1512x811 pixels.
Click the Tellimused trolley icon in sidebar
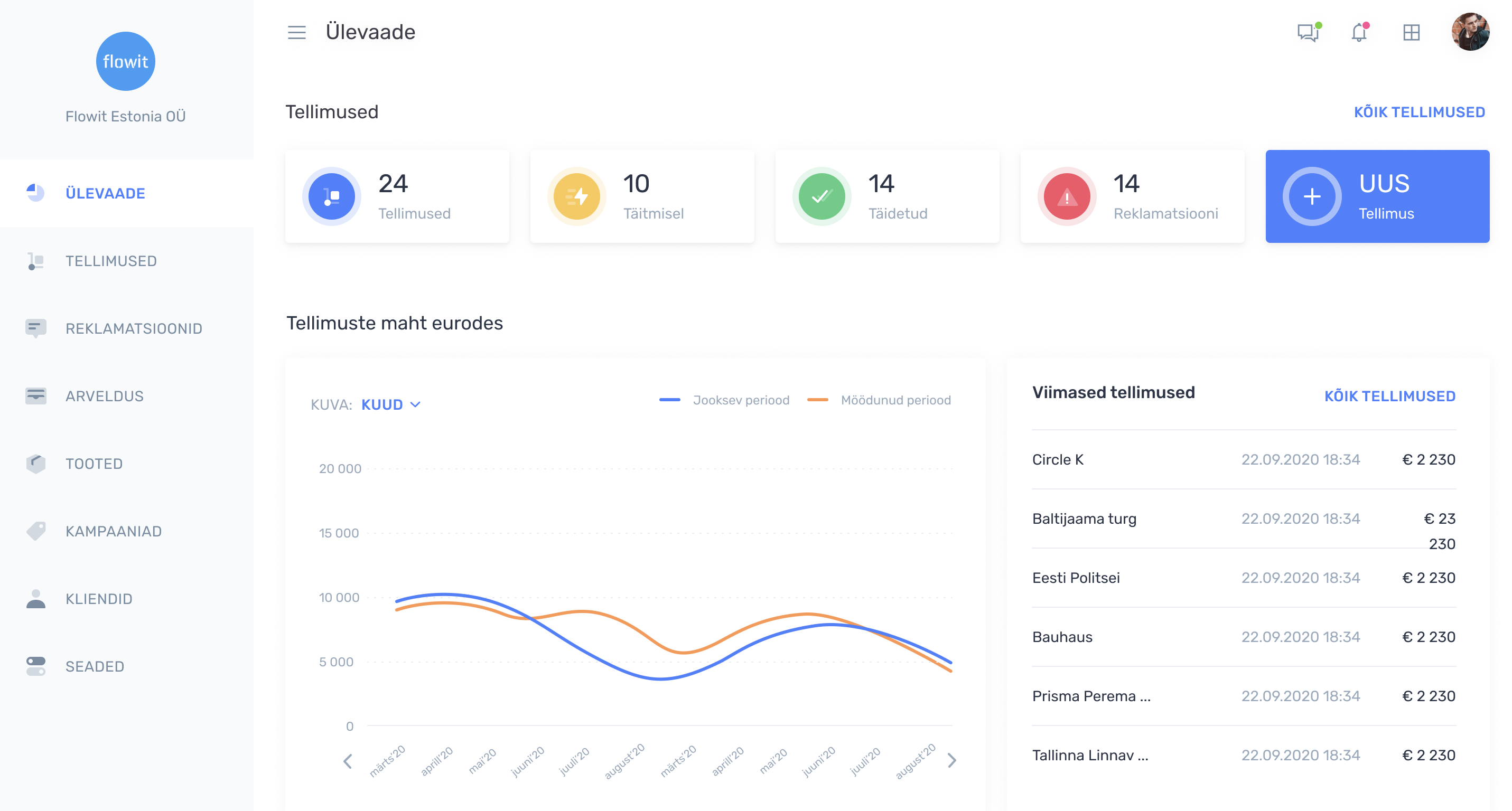click(35, 260)
